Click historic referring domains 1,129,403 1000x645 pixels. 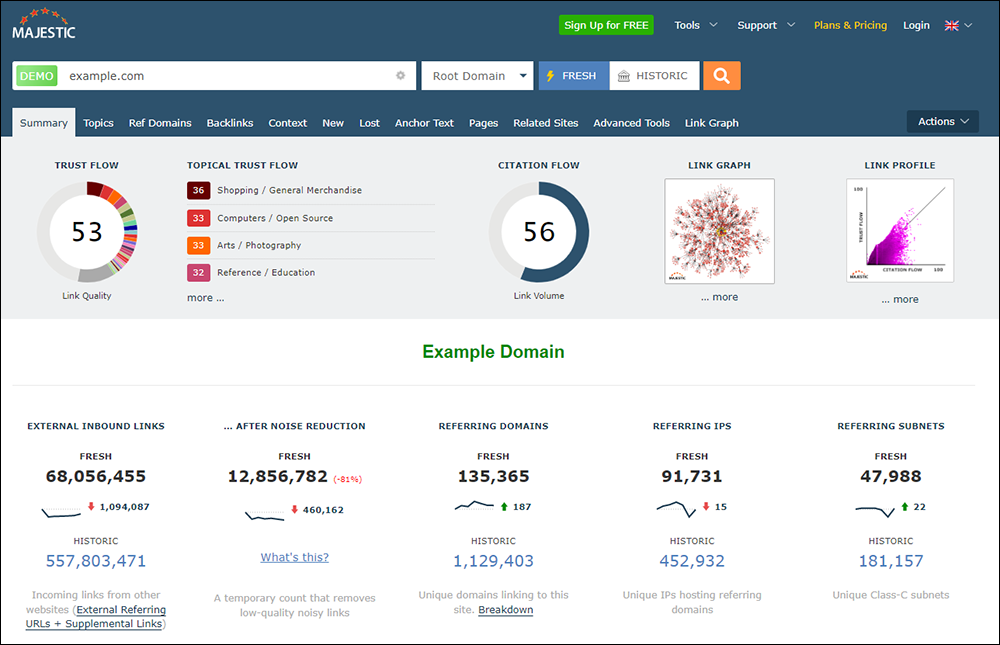click(x=493, y=561)
